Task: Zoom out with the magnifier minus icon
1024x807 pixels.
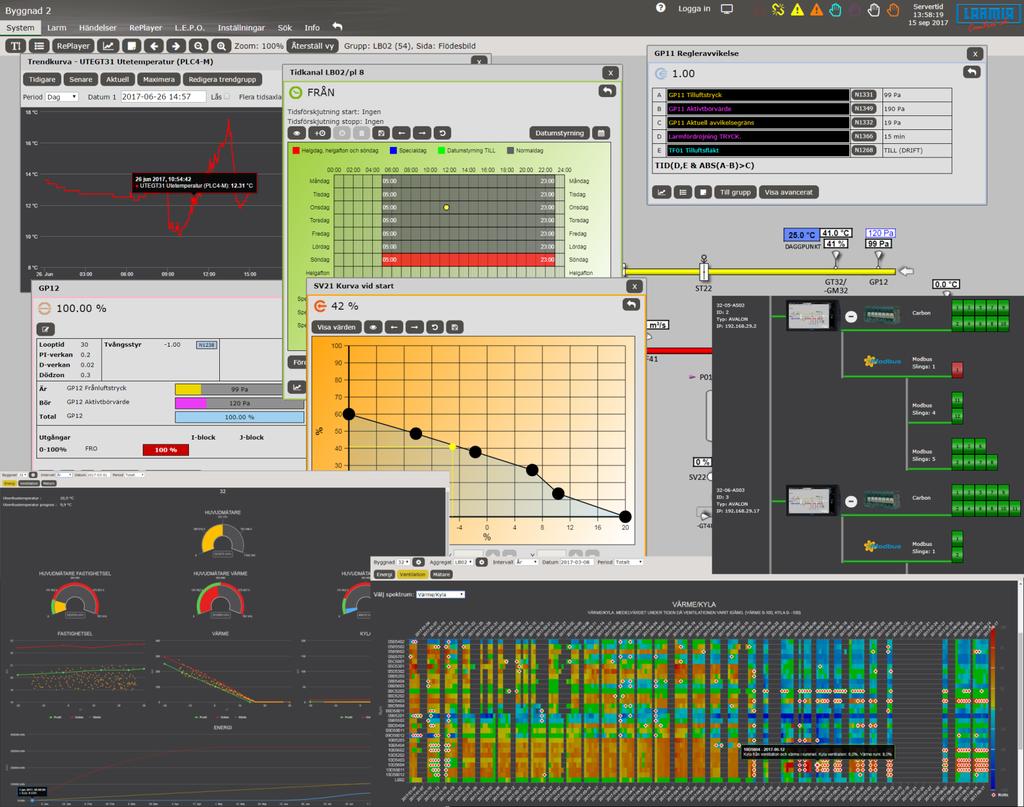Action: (x=199, y=46)
